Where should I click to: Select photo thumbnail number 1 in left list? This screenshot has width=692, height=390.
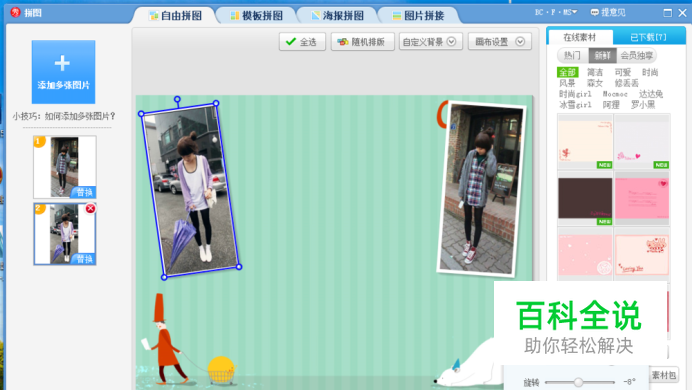tap(64, 167)
